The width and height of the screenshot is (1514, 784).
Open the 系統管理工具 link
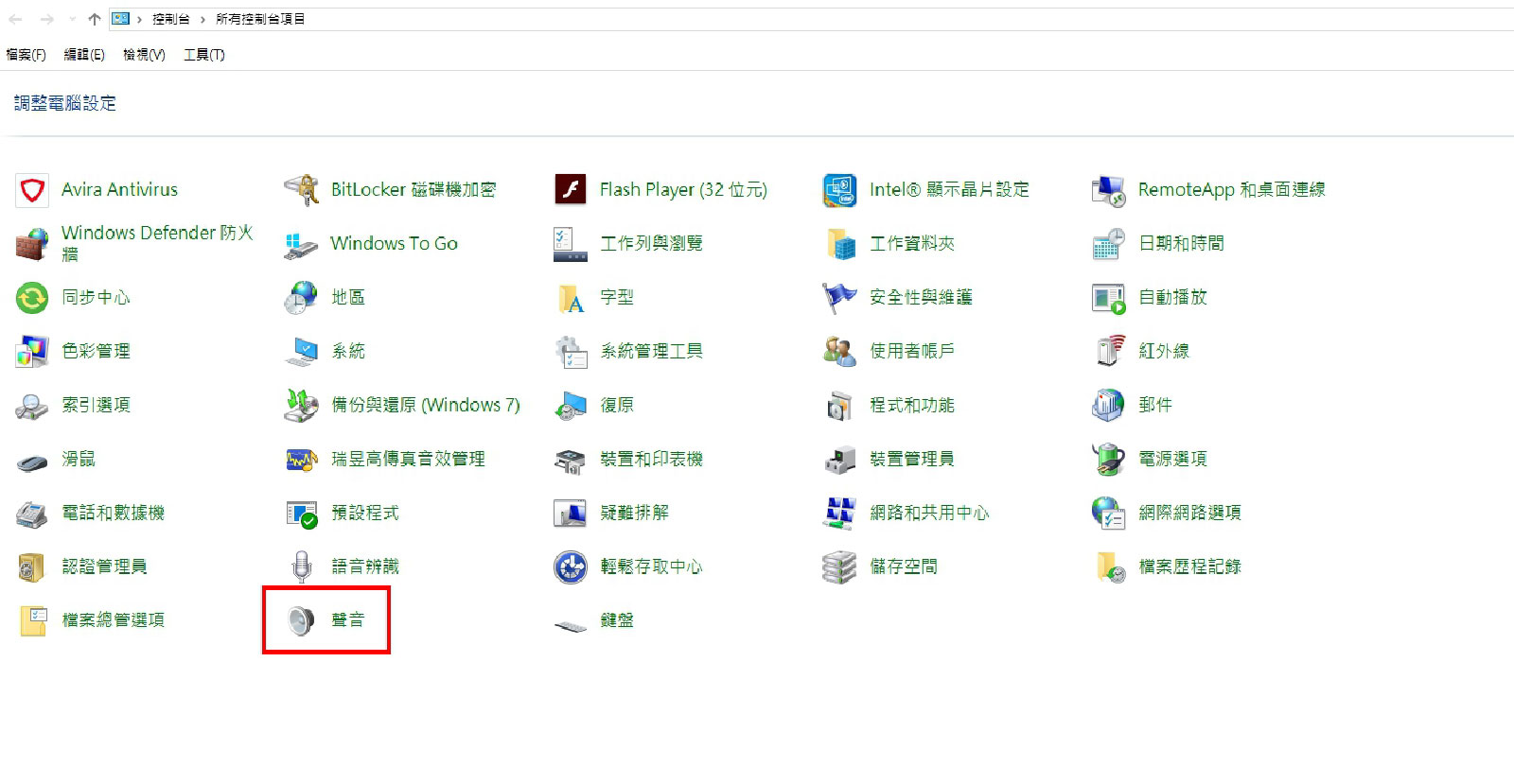pyautogui.click(x=651, y=351)
